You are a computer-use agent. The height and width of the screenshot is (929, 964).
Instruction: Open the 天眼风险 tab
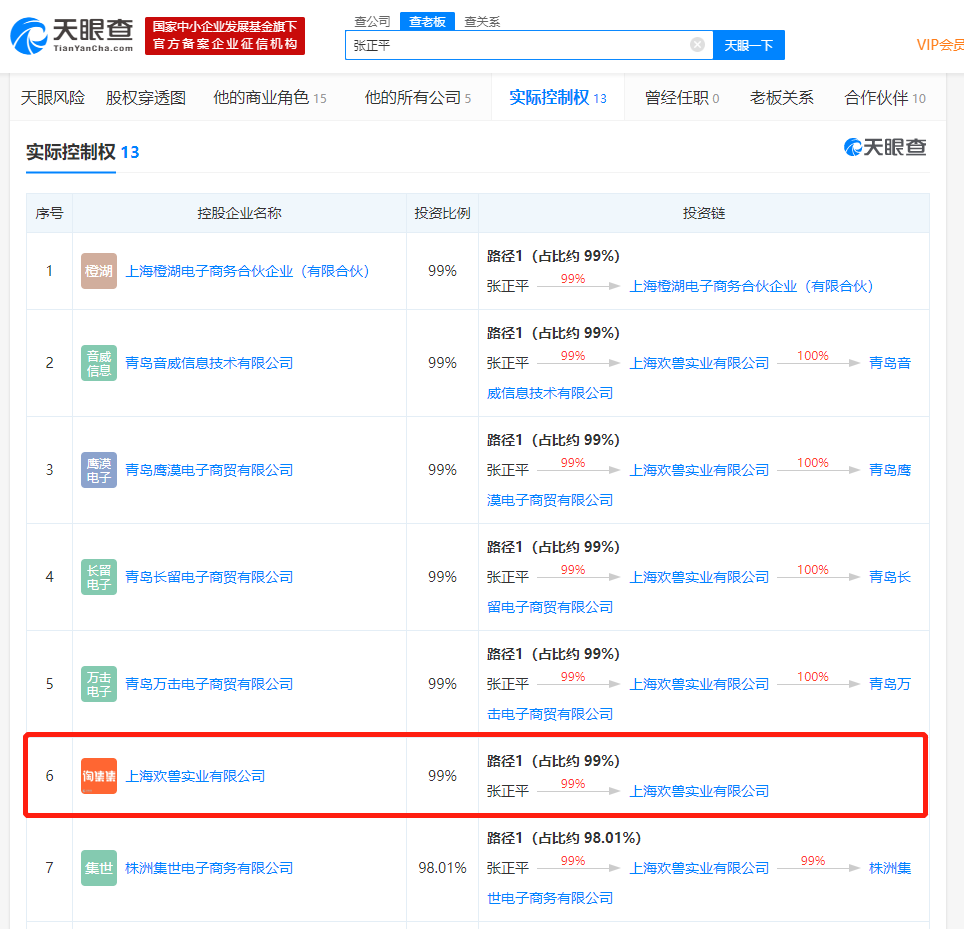click(x=53, y=98)
